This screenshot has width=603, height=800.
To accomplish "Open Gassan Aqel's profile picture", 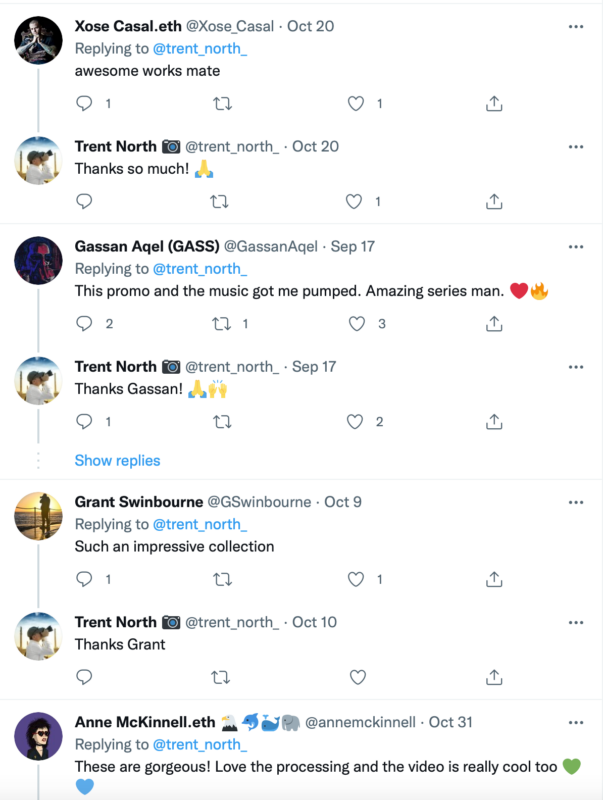I will click(39, 262).
